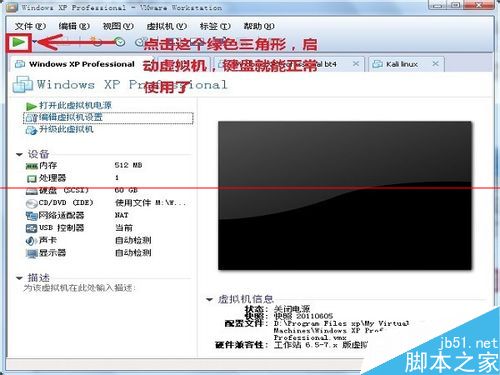The image size is (500, 375).
Task: Open the 视图 (View) menu
Action: [118, 26]
